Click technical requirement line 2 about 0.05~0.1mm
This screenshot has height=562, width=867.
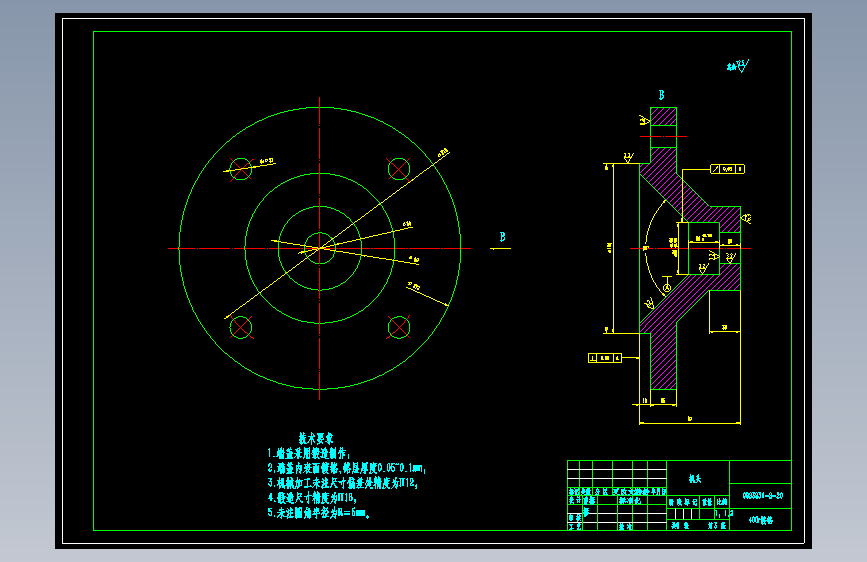coord(347,468)
